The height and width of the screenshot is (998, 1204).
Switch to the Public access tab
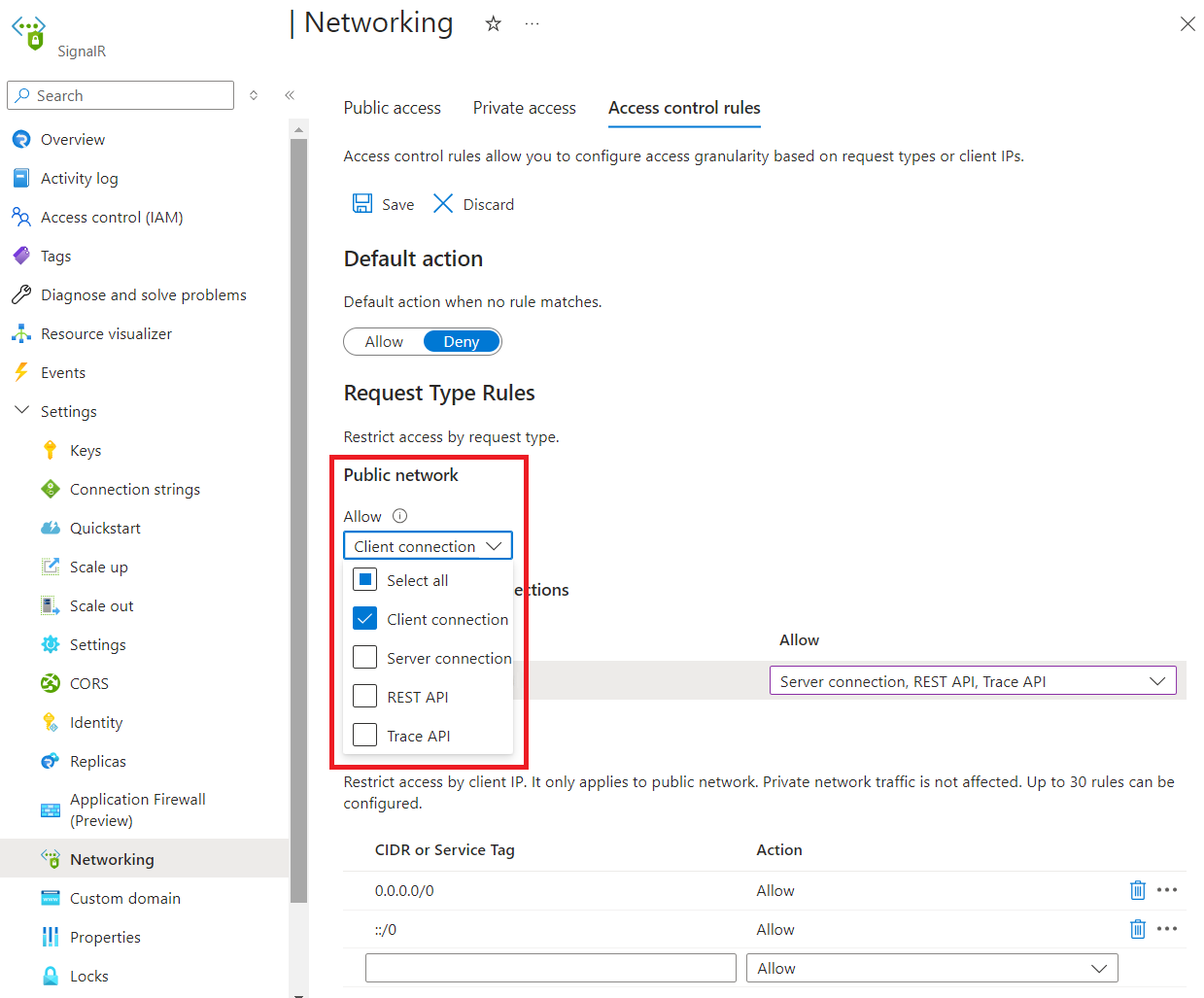392,108
